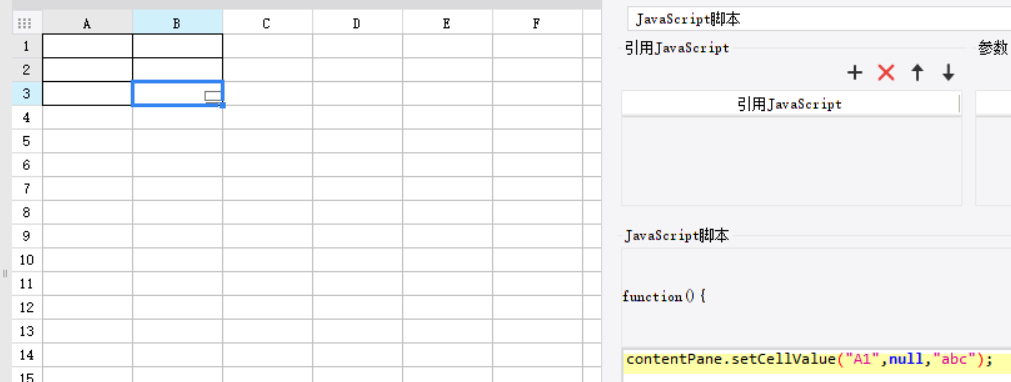The width and height of the screenshot is (1011, 382).
Task: Select cell C2 in the grid
Action: [268, 70]
